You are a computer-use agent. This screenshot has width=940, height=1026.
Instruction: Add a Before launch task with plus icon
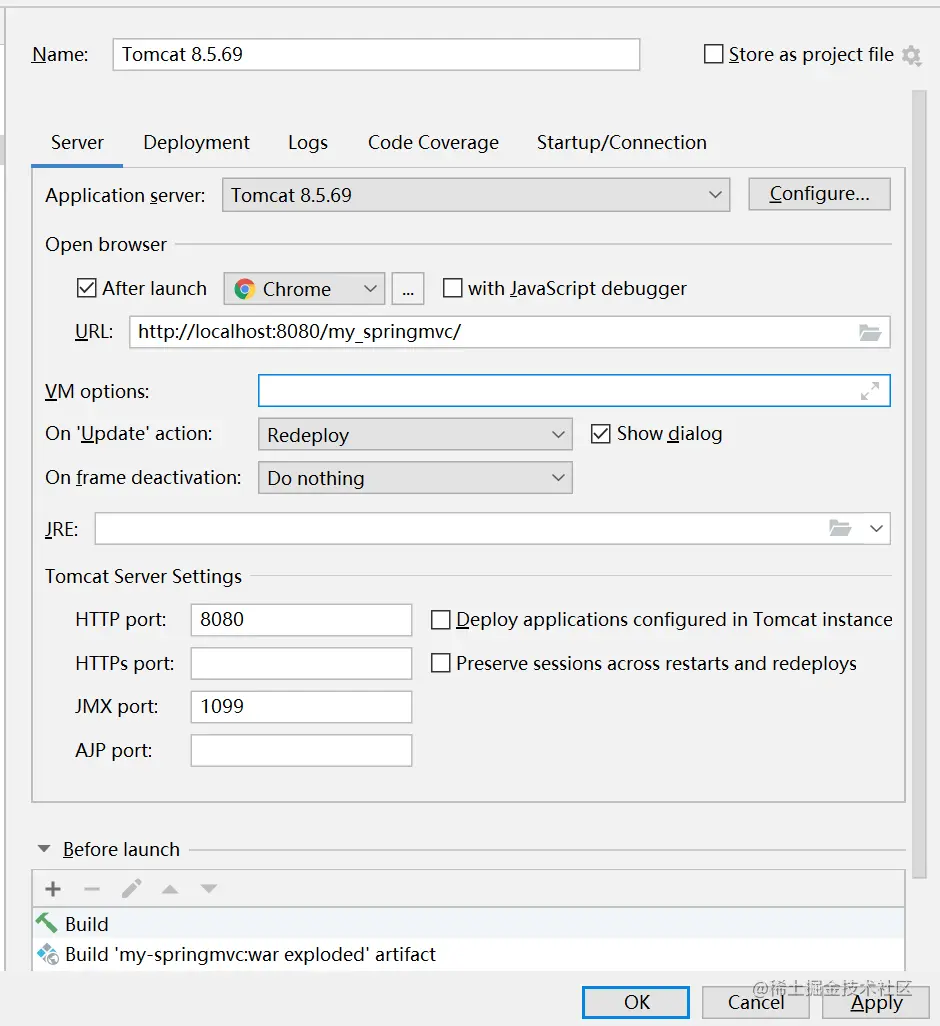point(53,889)
